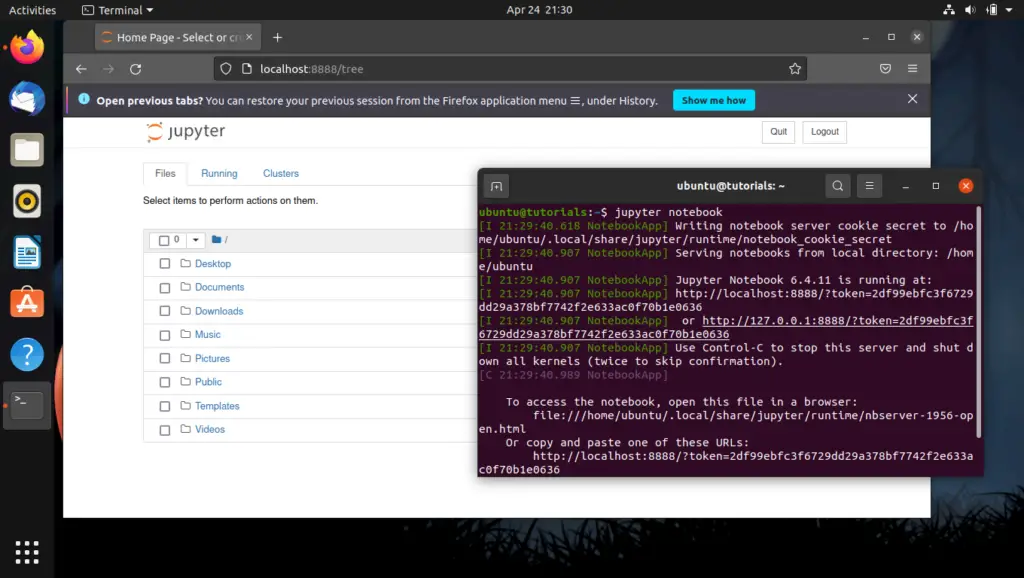
Task: Open Show Applications grid in dock
Action: tap(27, 552)
